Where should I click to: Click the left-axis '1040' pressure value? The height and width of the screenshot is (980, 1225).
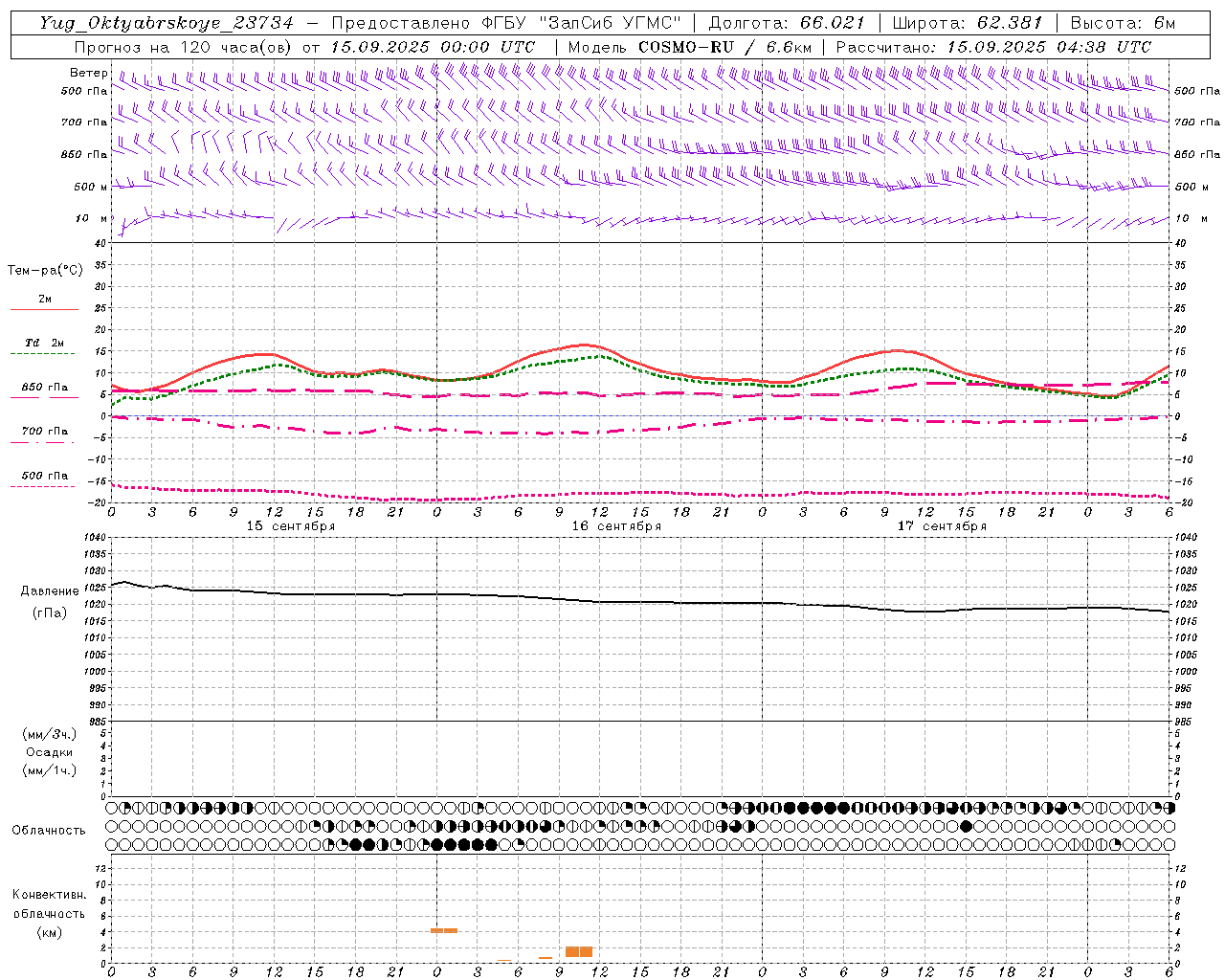click(x=96, y=538)
